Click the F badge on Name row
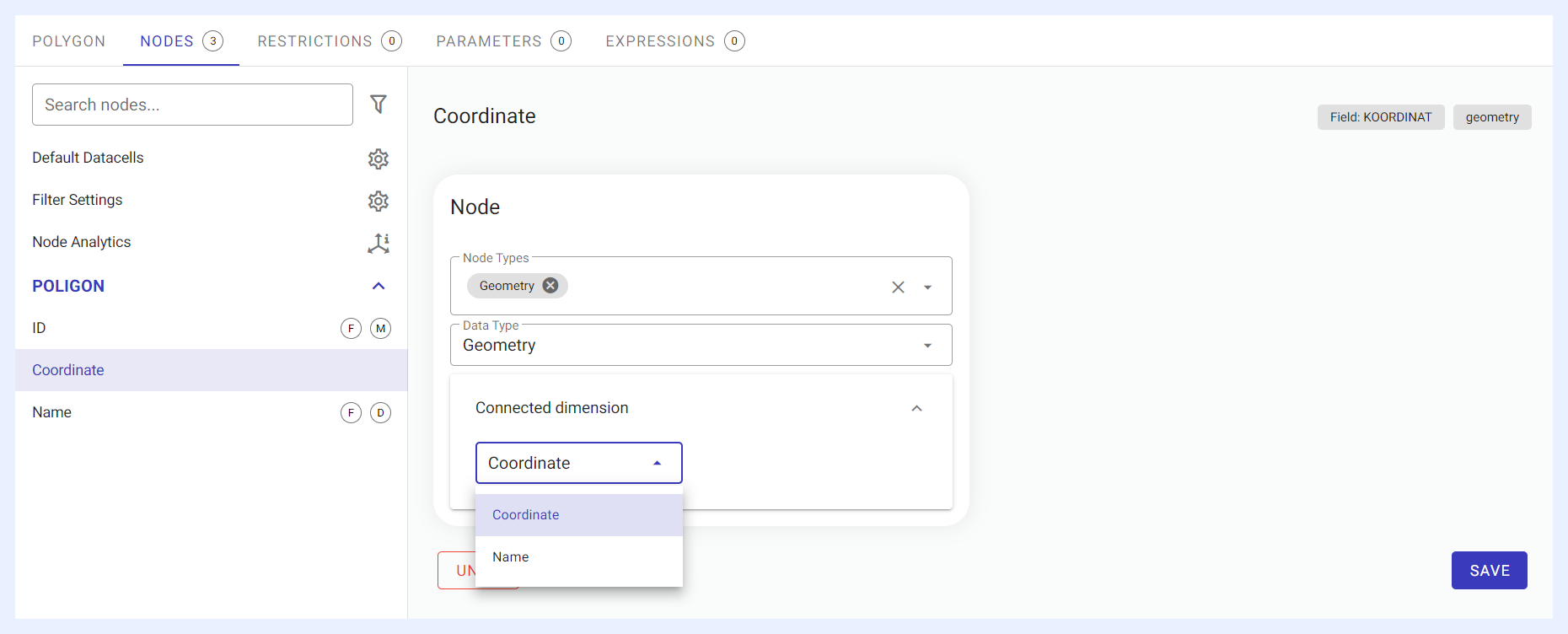Viewport: 1568px width, 634px height. pos(351,412)
